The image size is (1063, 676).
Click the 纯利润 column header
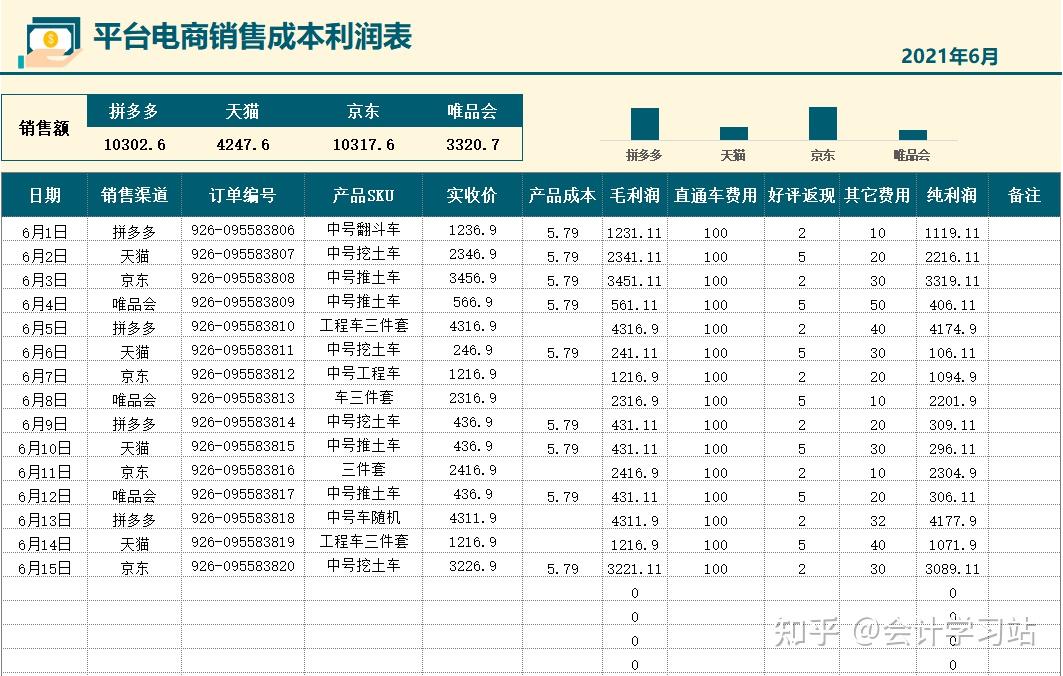[x=952, y=195]
